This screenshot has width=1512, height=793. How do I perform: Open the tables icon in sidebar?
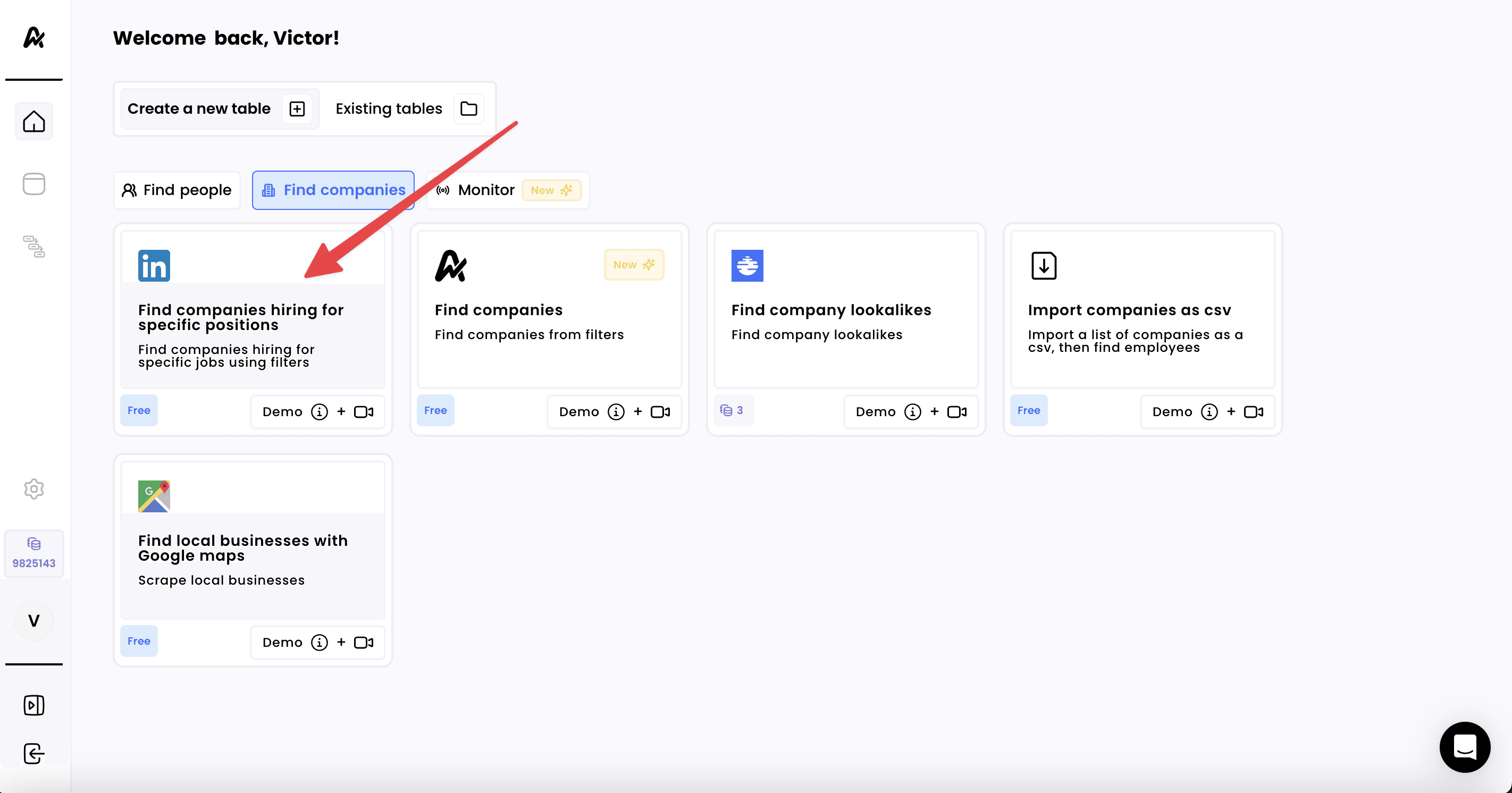33,184
